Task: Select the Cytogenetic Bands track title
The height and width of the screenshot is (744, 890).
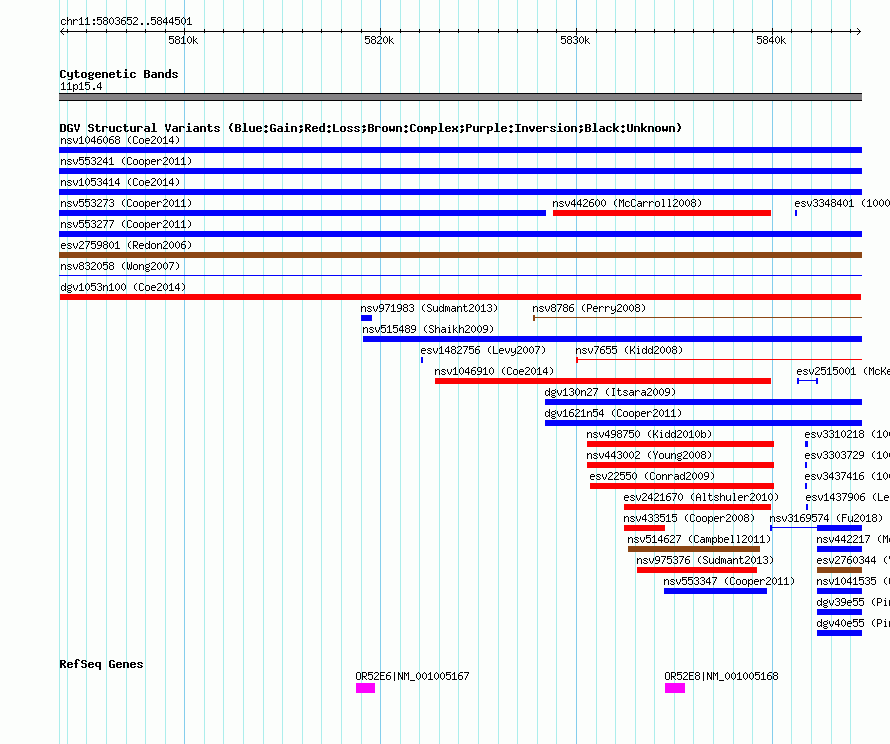Action: coord(119,74)
